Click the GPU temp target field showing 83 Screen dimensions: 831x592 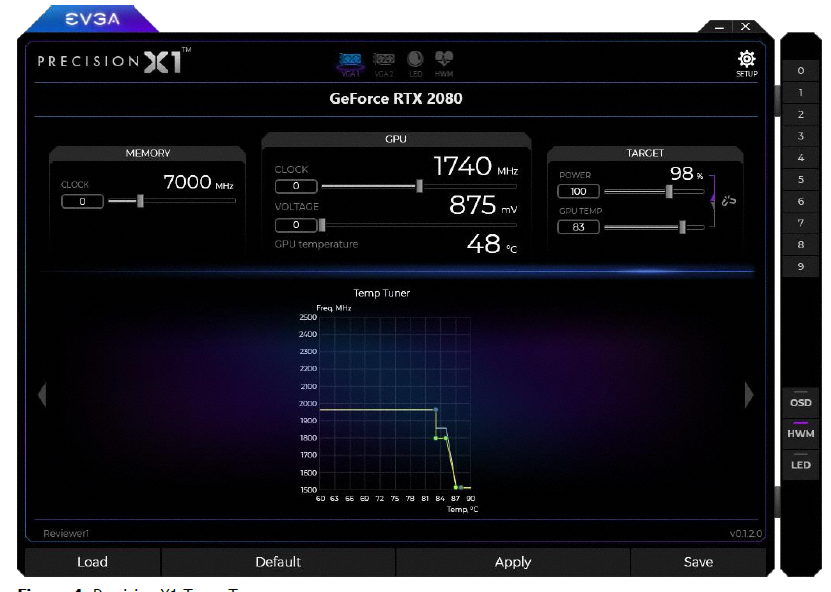[578, 227]
